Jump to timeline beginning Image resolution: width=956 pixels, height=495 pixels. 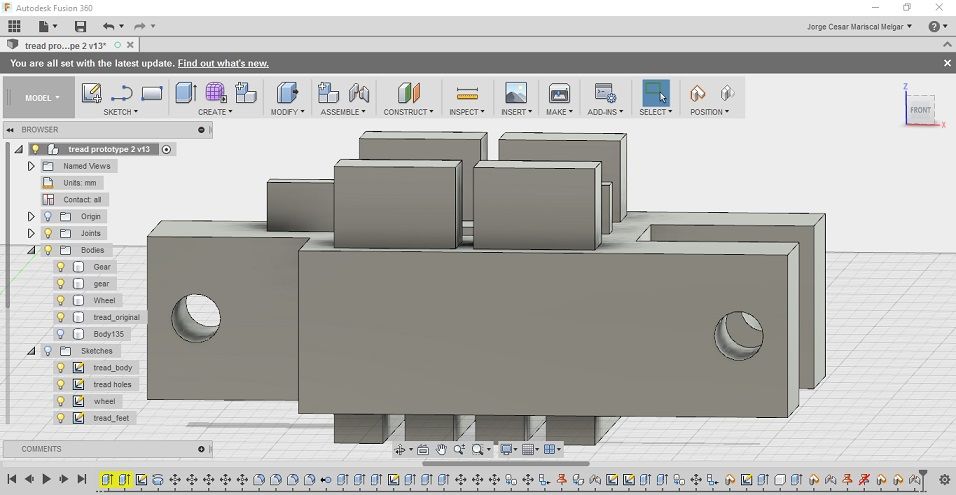click(11, 479)
